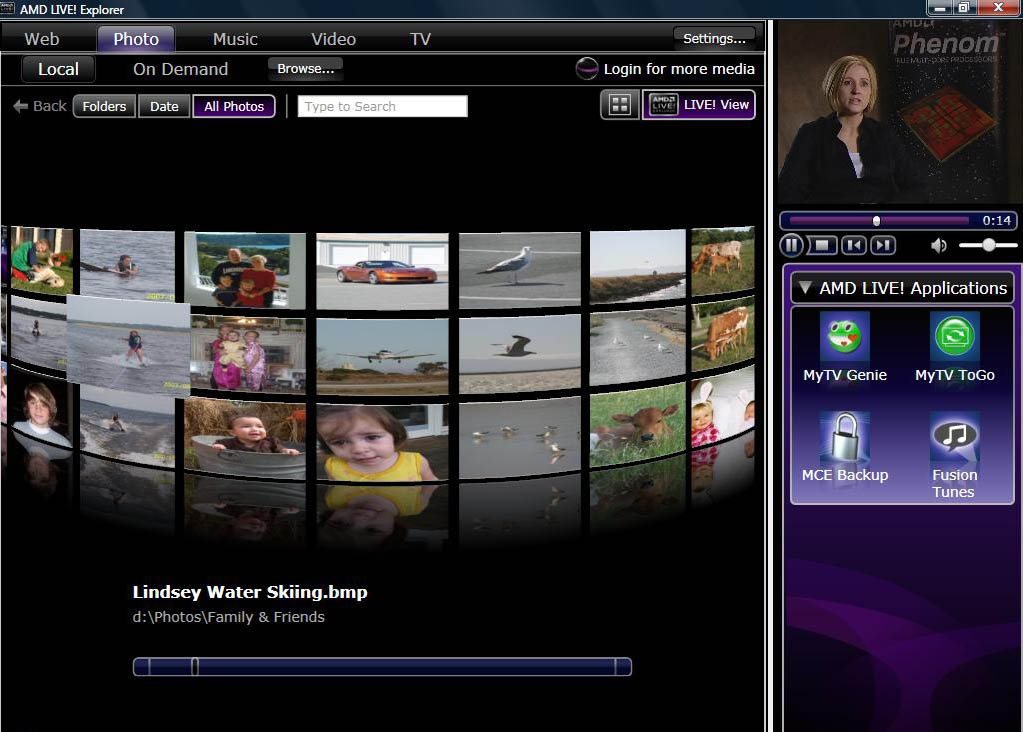Sort photos by Date
The height and width of the screenshot is (732, 1023).
164,106
